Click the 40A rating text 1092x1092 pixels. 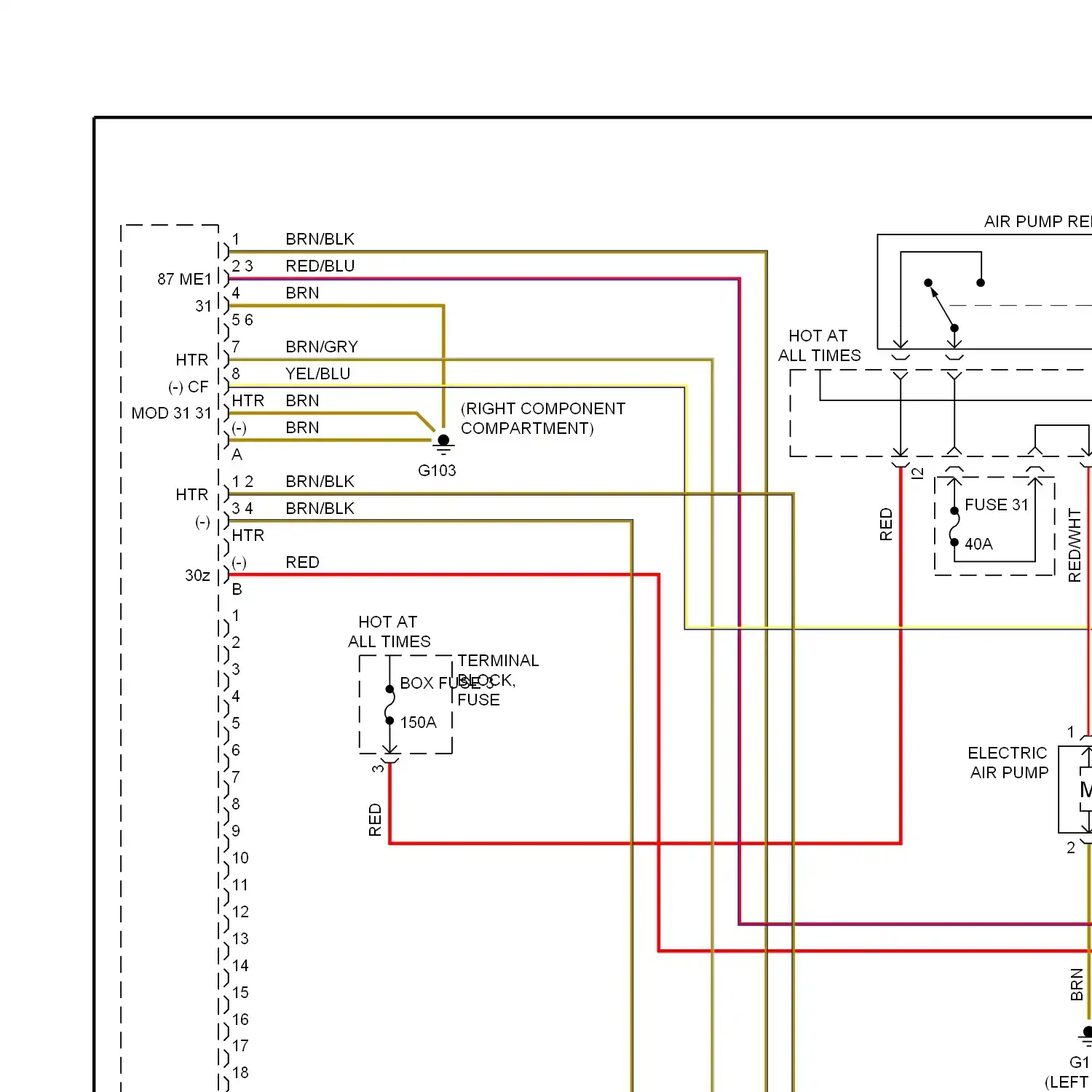click(978, 545)
